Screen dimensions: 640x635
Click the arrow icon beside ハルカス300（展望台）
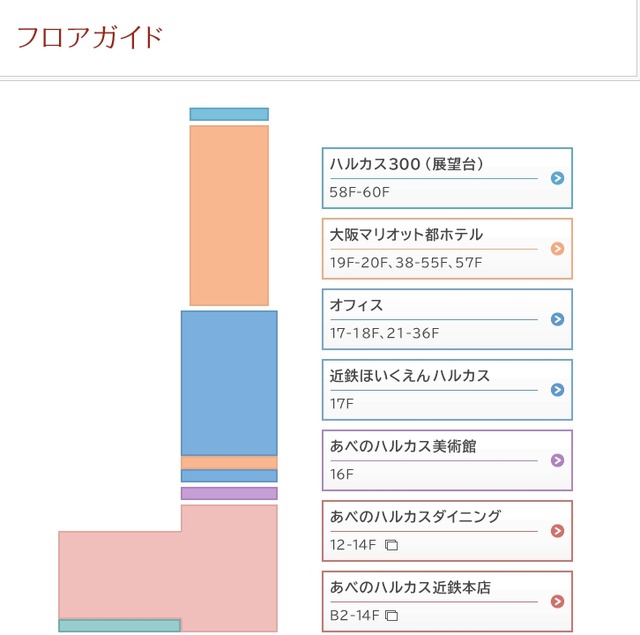coord(557,179)
